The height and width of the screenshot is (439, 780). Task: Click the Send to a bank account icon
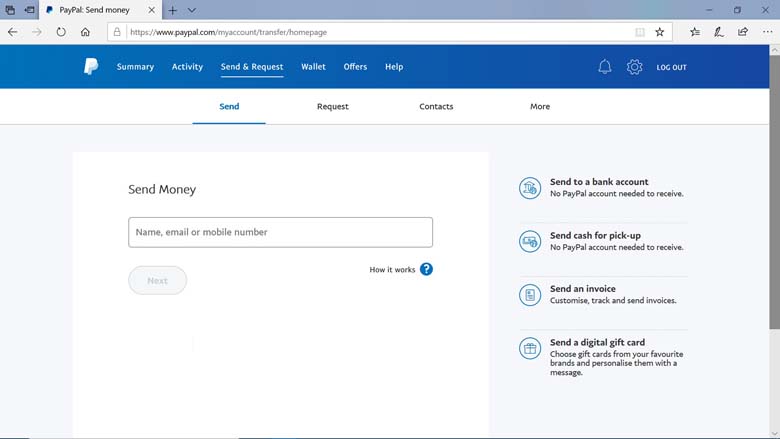click(x=529, y=188)
